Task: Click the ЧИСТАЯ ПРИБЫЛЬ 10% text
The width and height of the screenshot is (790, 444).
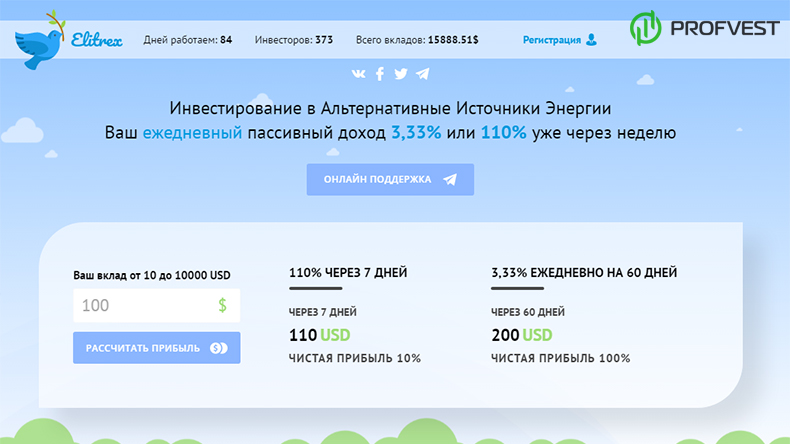Action: click(355, 358)
